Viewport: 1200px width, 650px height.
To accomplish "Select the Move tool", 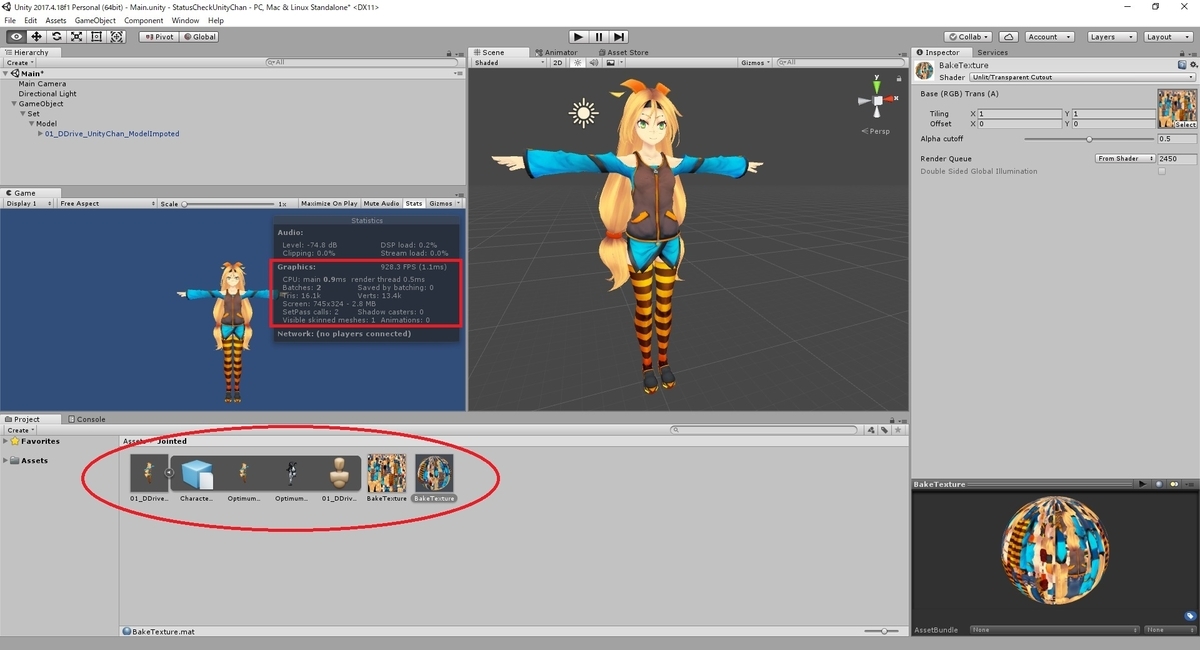I will click(x=36, y=37).
